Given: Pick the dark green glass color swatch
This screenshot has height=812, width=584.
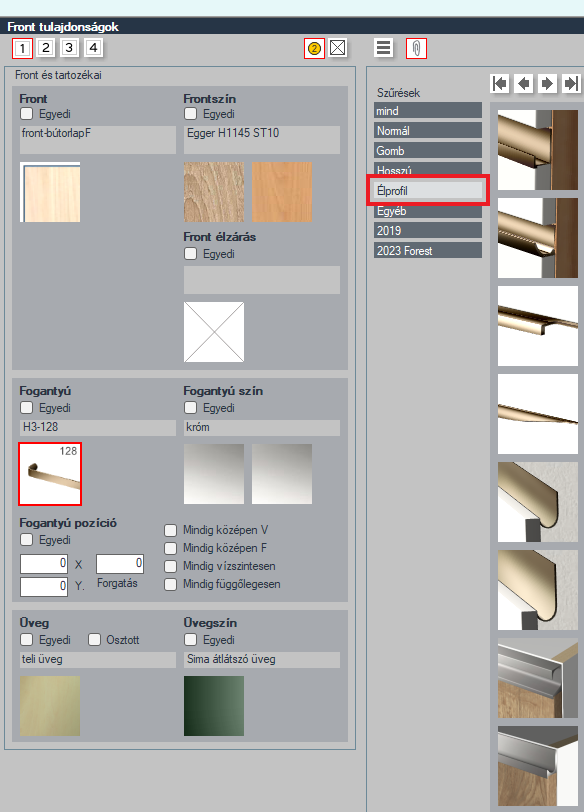Looking at the screenshot, I should pos(214,705).
